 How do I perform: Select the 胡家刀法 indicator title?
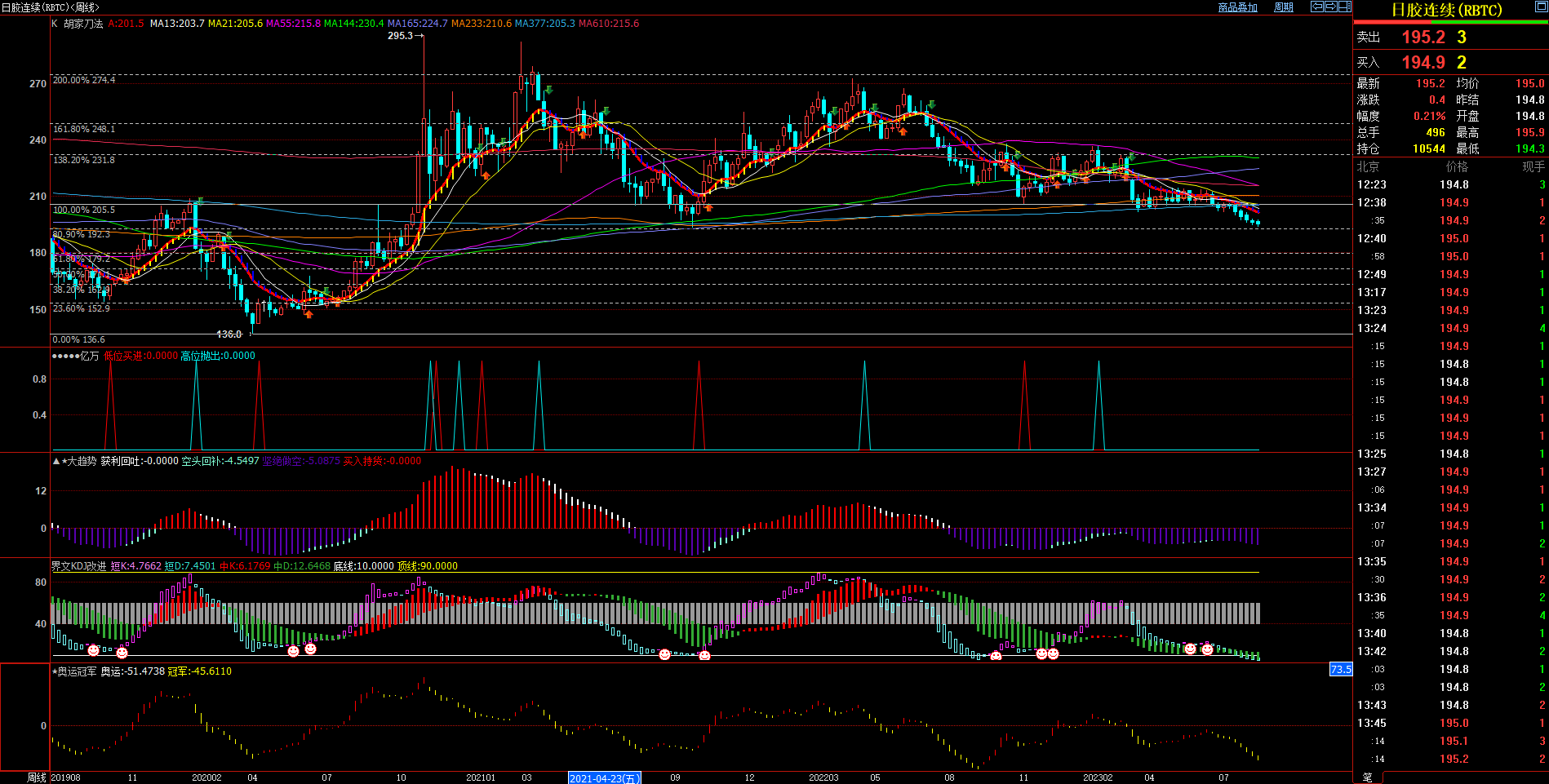point(83,24)
